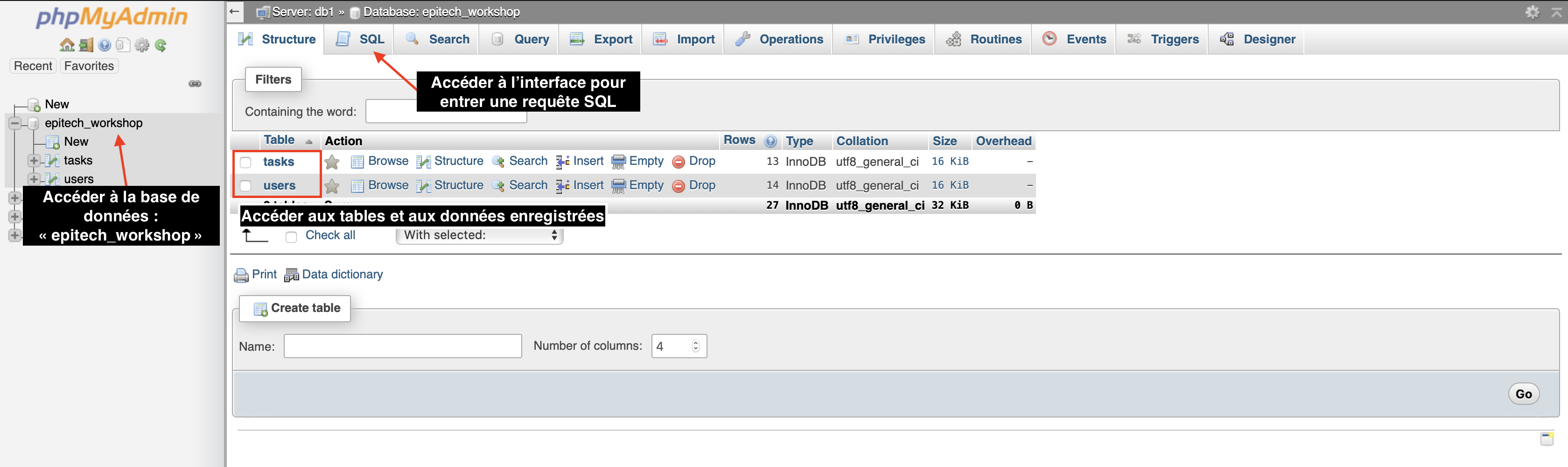This screenshot has width=1568, height=467.
Task: Click Browse link for users table
Action: [x=388, y=185]
